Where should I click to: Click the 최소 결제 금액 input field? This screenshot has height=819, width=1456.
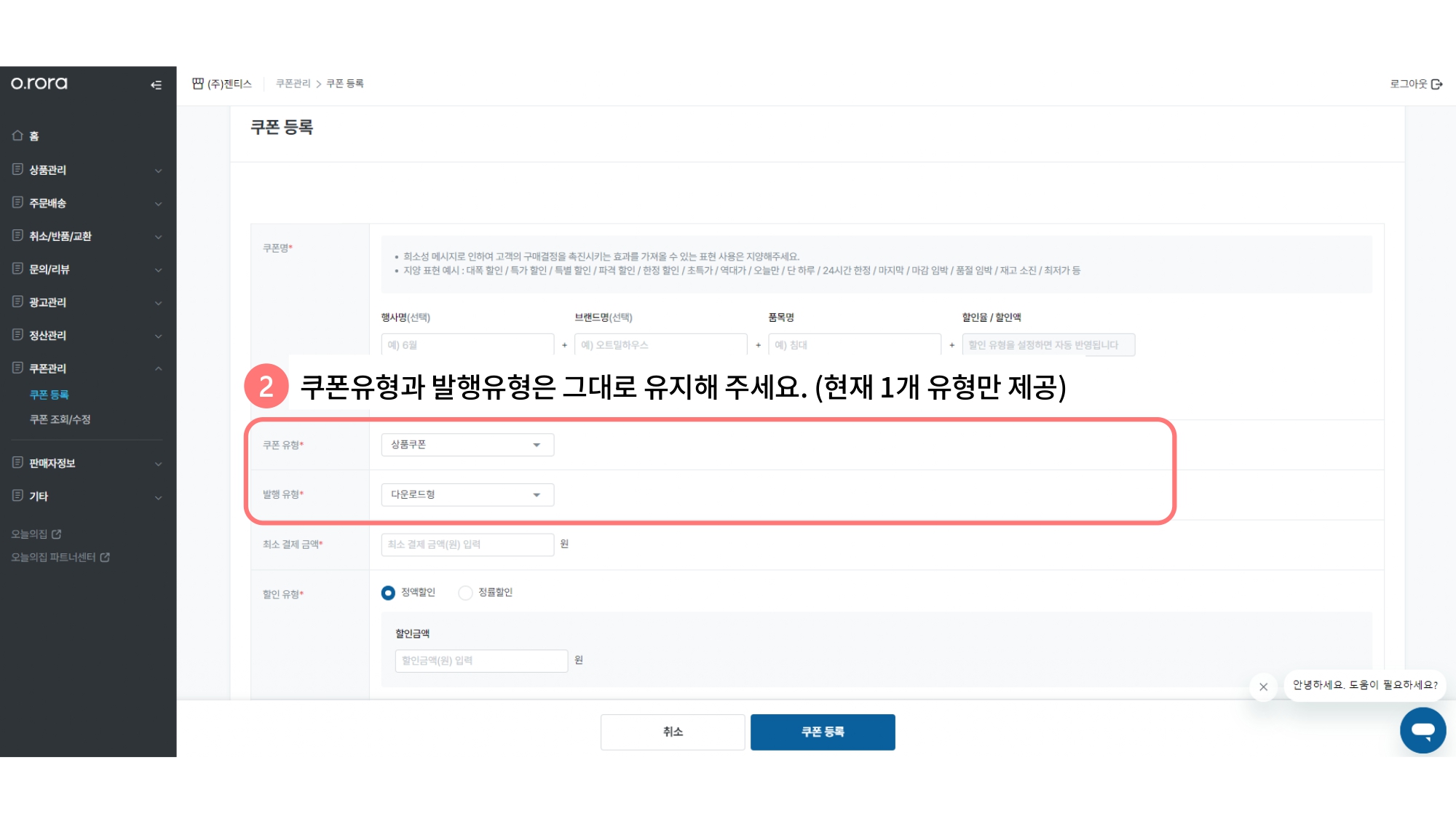click(467, 545)
